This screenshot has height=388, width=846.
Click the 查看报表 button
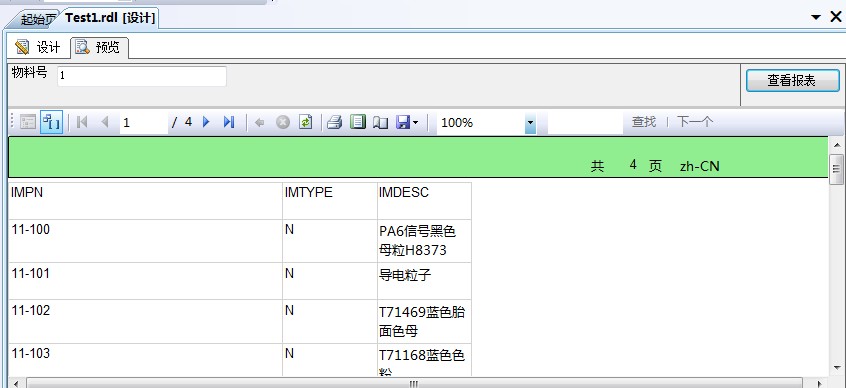[x=793, y=80]
